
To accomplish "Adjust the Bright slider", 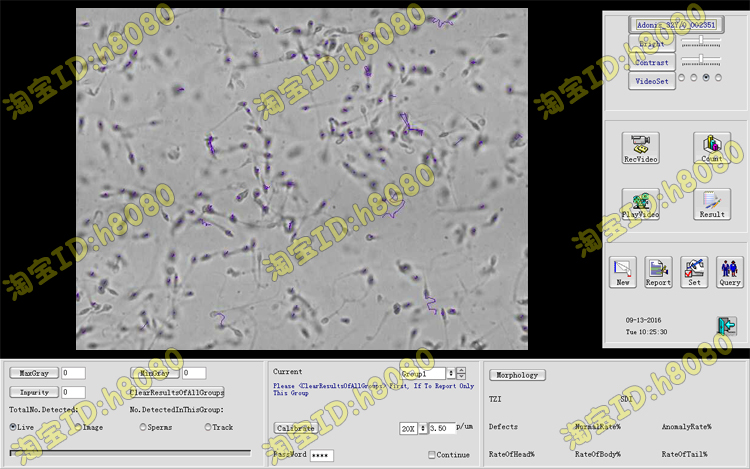I will click(x=701, y=43).
